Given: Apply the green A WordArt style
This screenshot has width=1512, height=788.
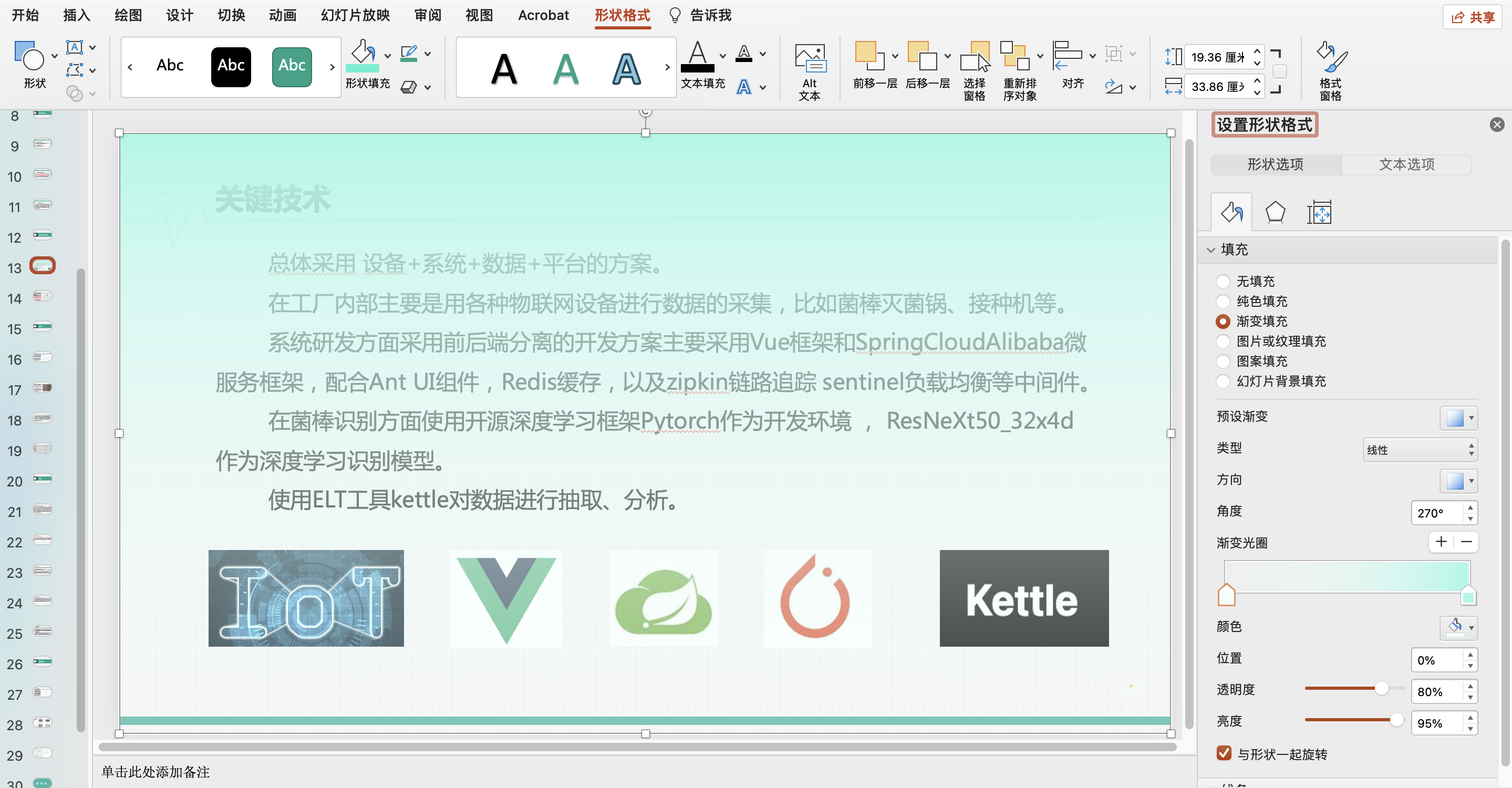Looking at the screenshot, I should (x=566, y=69).
